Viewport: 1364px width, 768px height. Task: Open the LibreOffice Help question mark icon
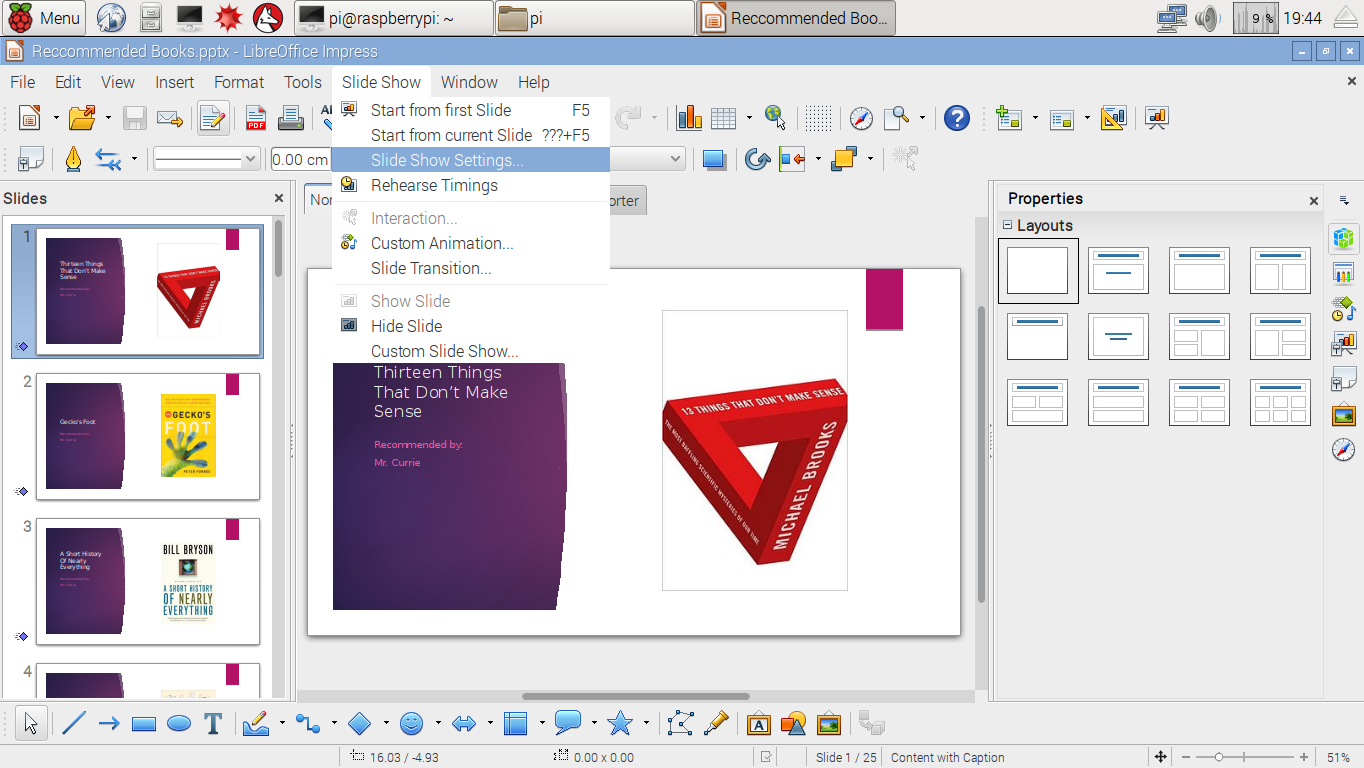pos(957,118)
